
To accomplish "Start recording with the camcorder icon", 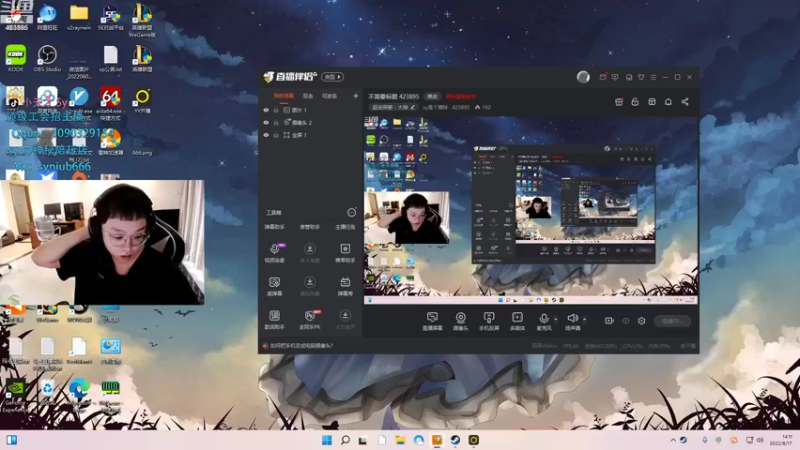I will coord(609,321).
